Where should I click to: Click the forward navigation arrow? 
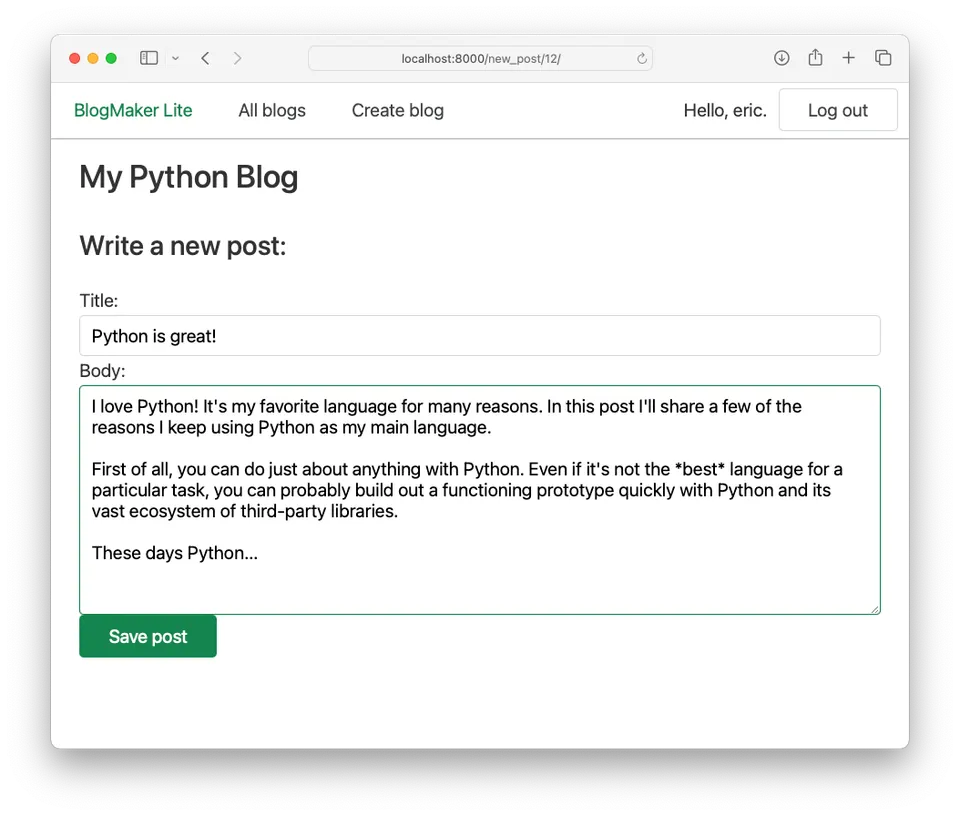(x=237, y=58)
